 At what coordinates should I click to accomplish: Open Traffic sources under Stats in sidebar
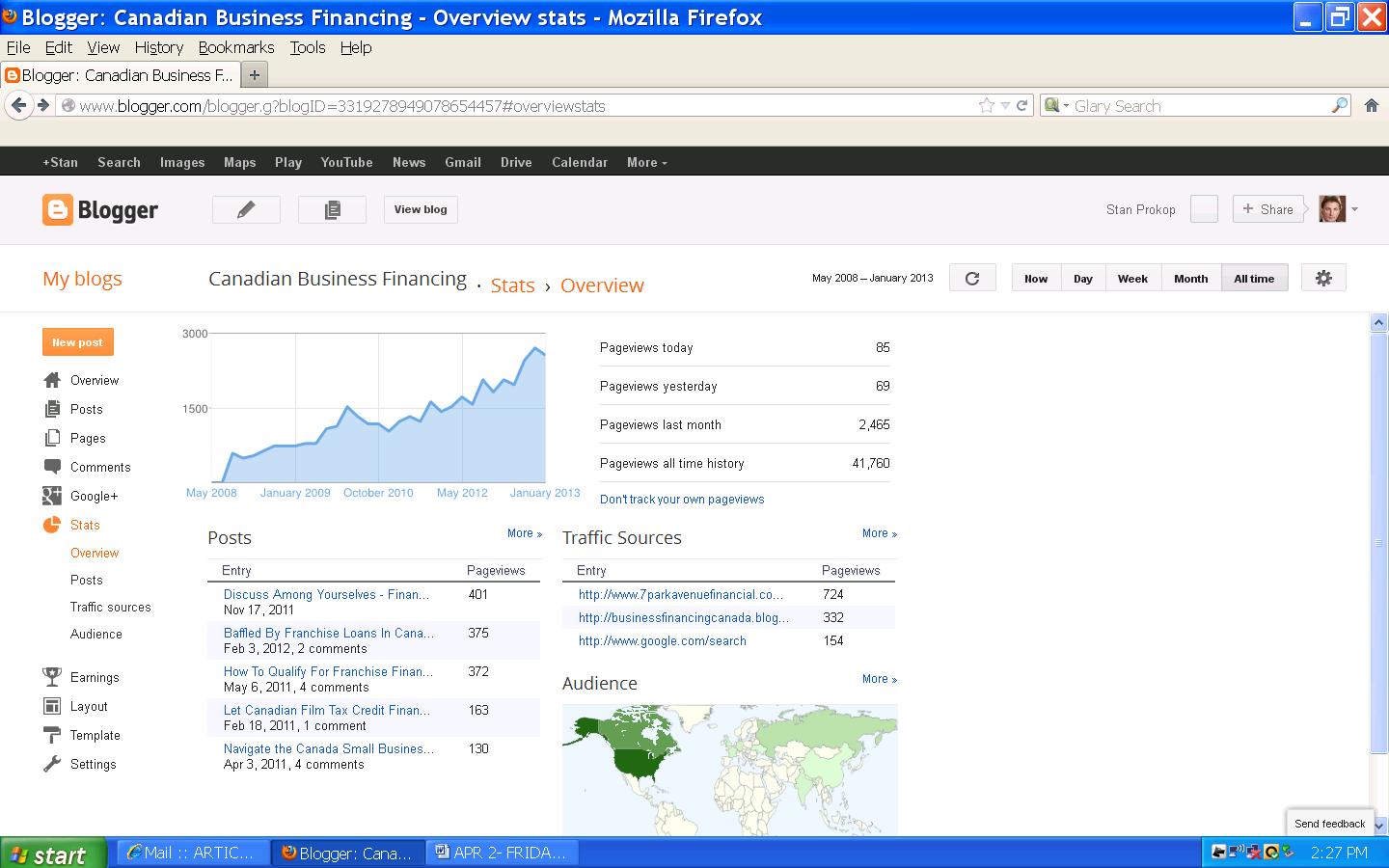click(x=111, y=607)
